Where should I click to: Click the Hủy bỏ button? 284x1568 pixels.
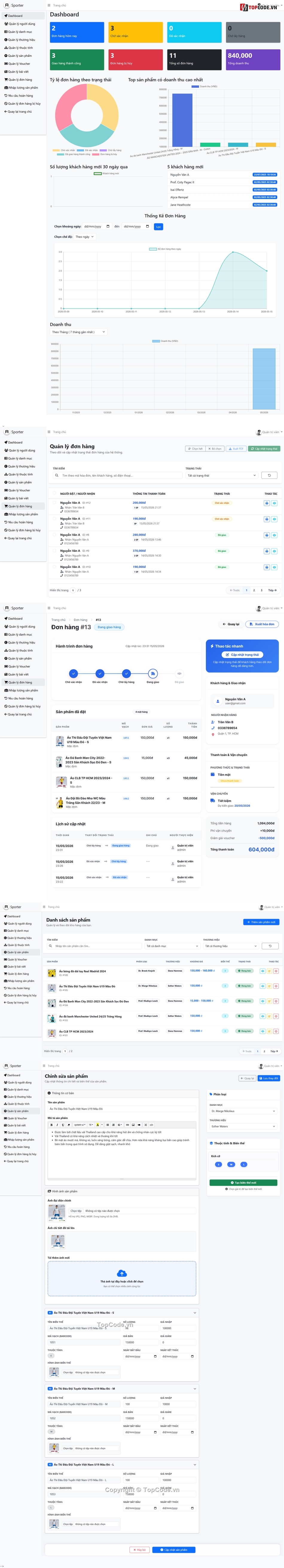(140, 1549)
